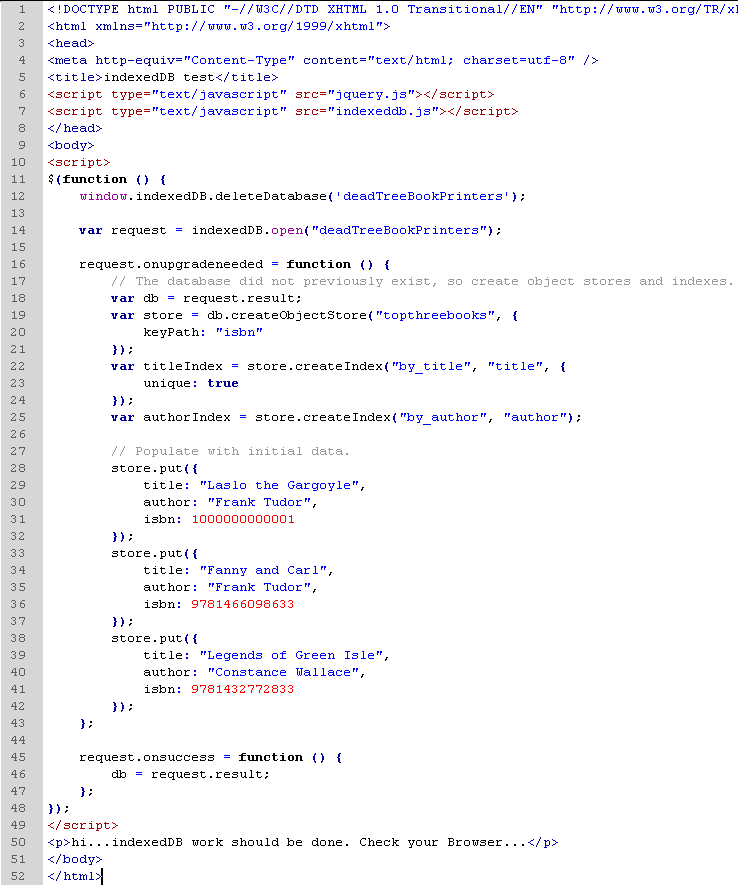
Task: Click title "Laslo the Gargoyle"
Action: pyautogui.click(x=280, y=485)
